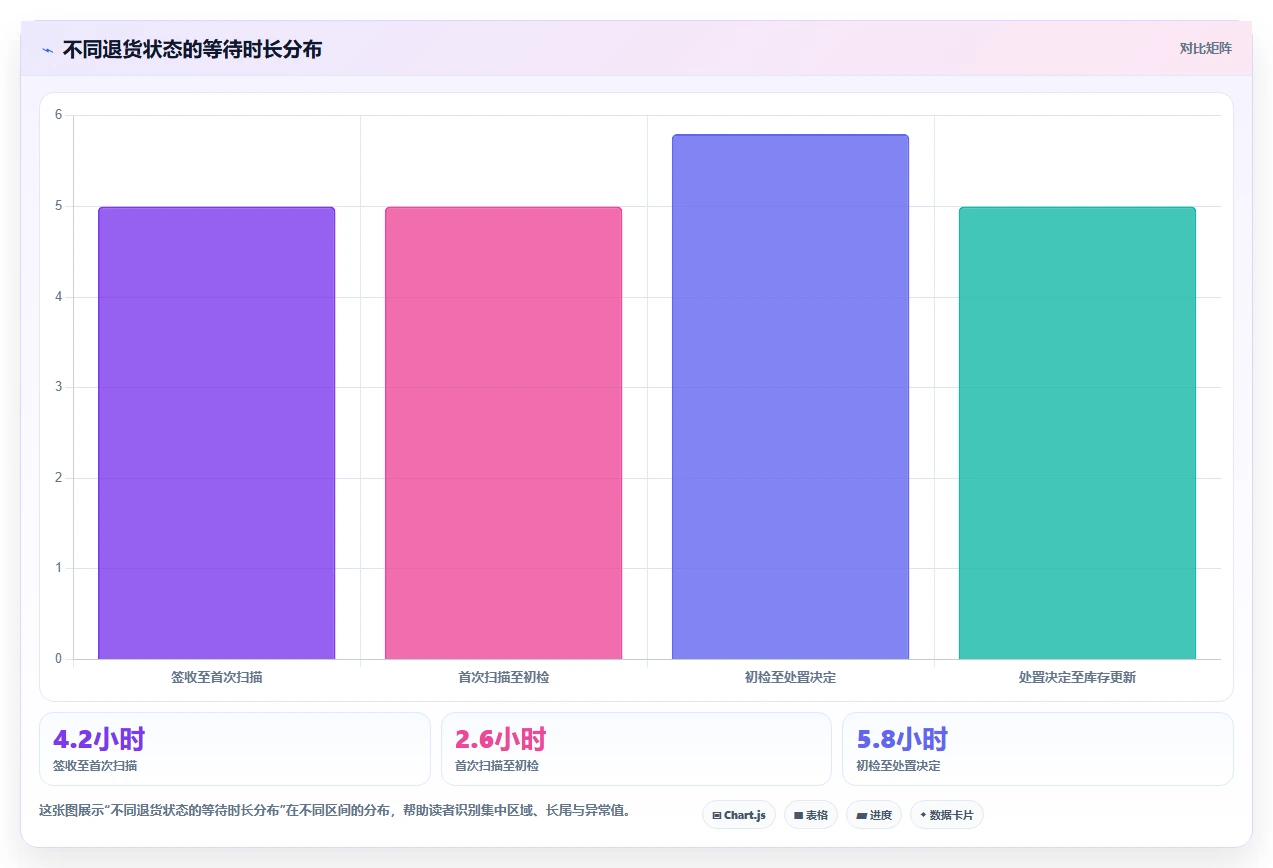Click the chart title 不同退货状态的等待时长分布
The image size is (1273, 868).
[x=192, y=49]
